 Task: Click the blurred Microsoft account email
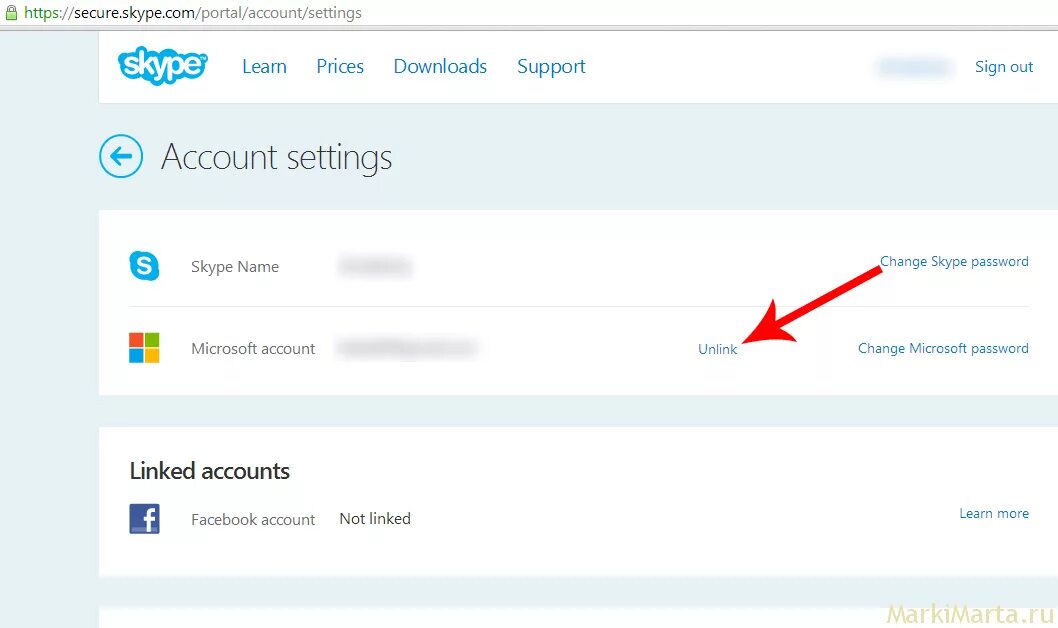[x=407, y=348]
